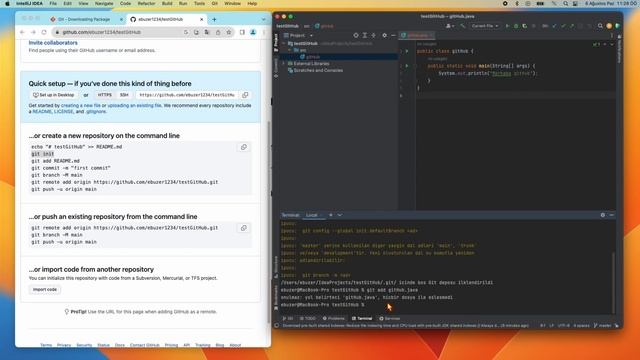
Task: Bookmark the page with the star icon
Action: point(229,32)
